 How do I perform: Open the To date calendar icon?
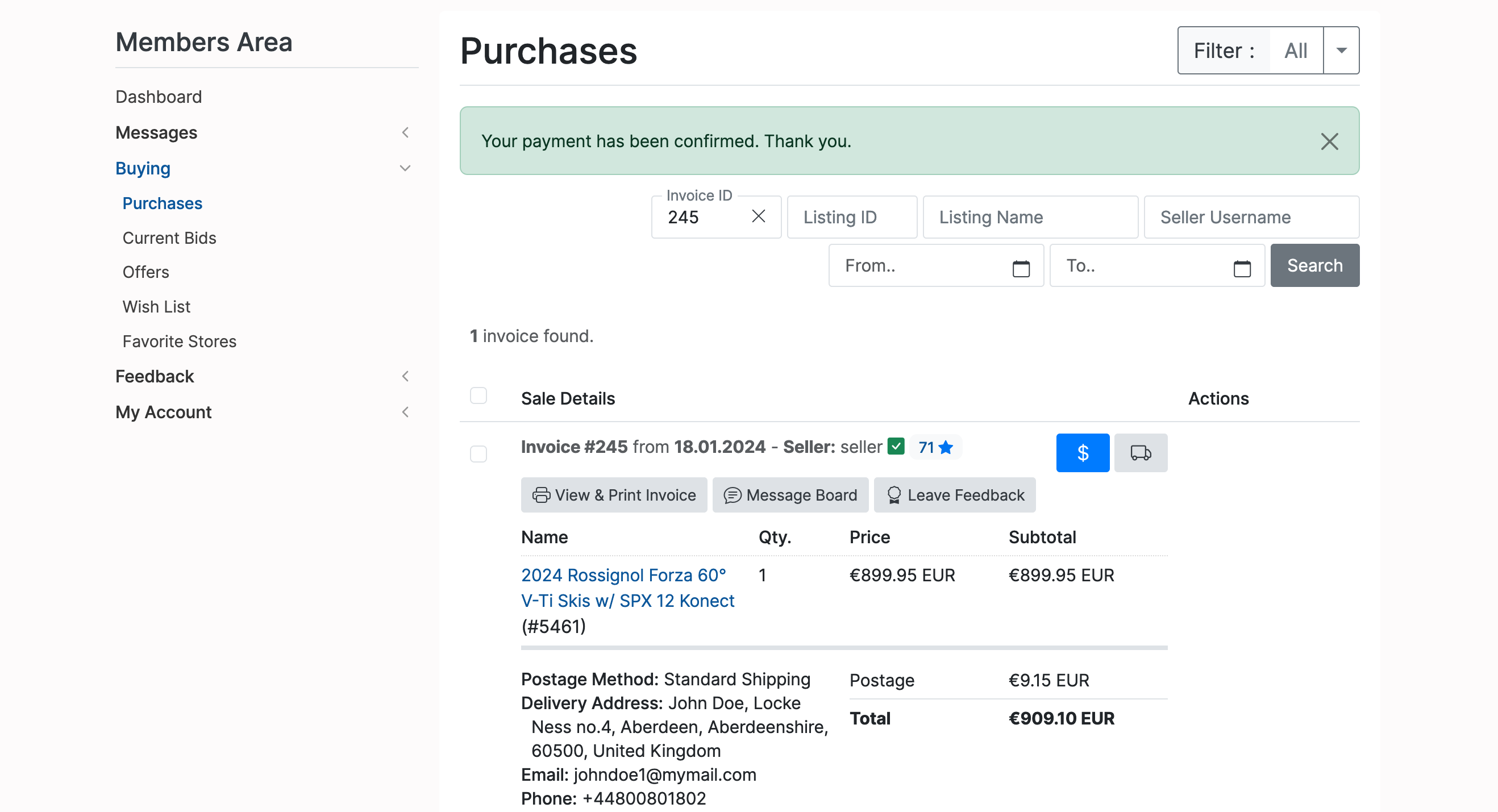(x=1242, y=268)
